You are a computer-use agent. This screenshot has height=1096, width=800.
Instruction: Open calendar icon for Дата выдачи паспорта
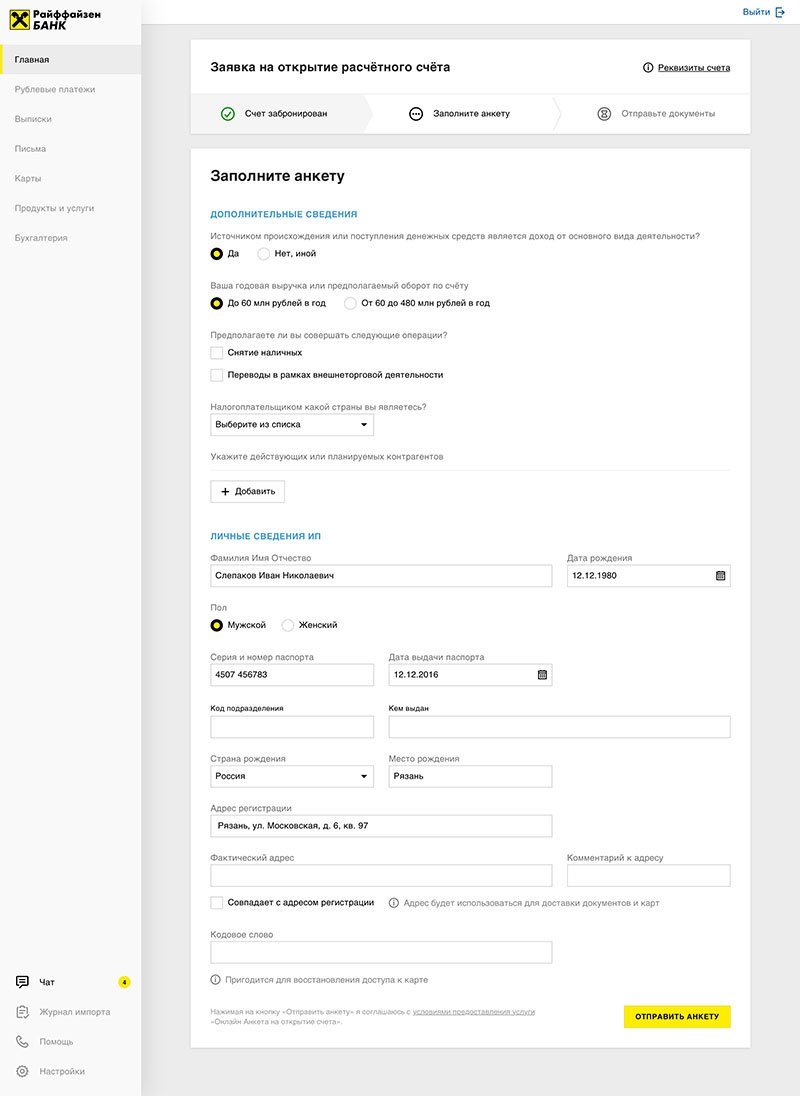[542, 675]
